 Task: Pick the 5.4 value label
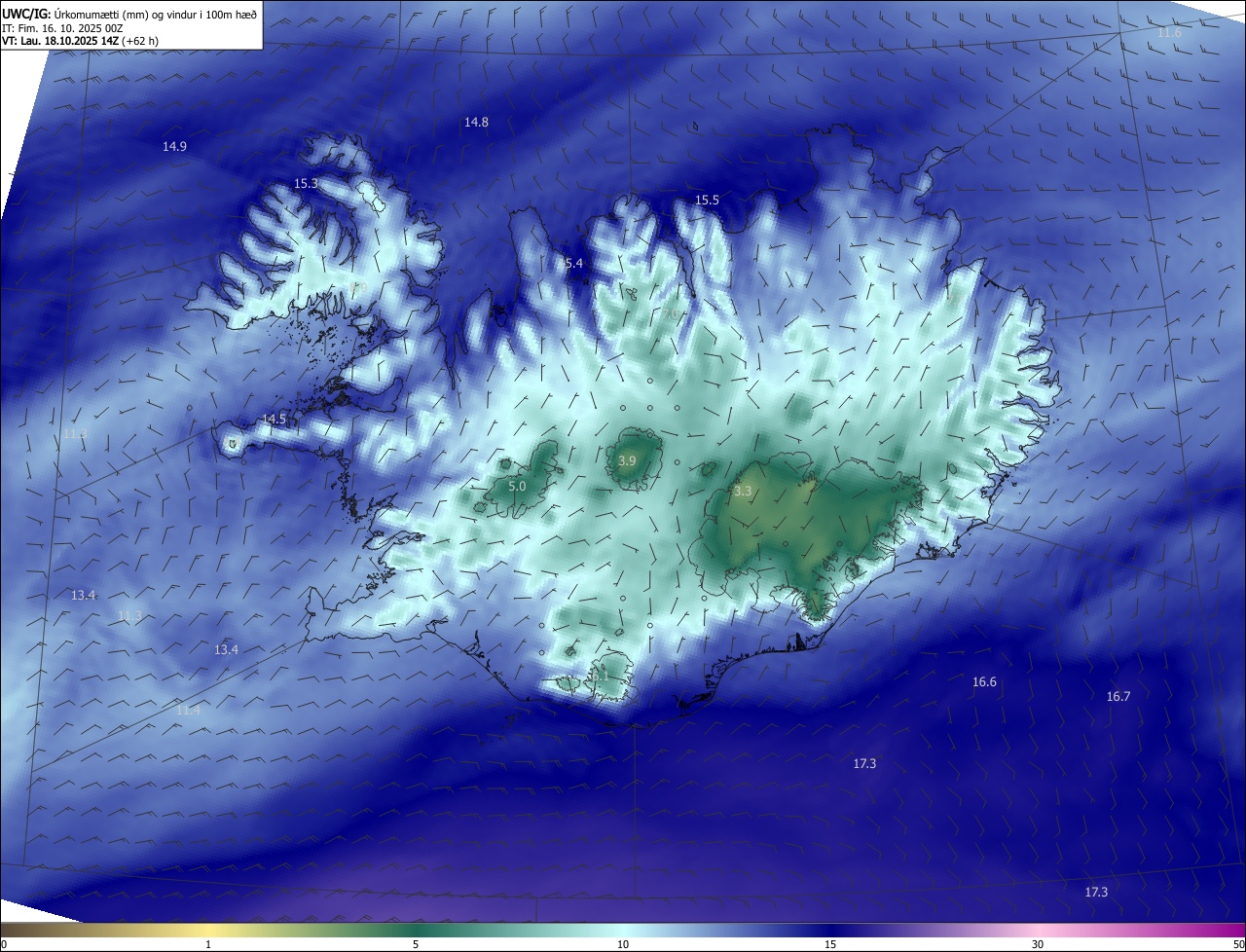(x=573, y=263)
